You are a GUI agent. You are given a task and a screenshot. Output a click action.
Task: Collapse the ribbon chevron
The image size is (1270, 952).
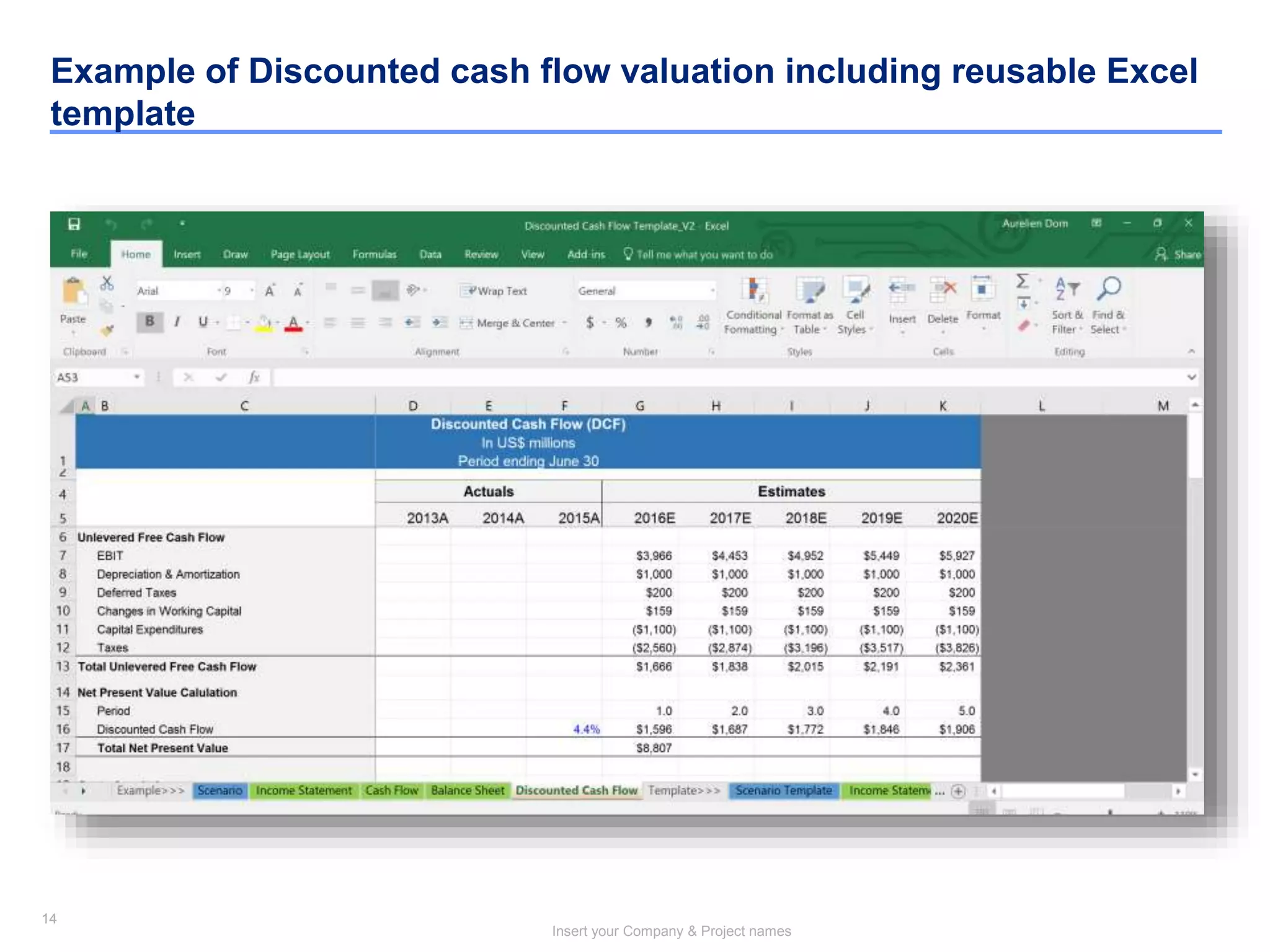coord(1191,351)
